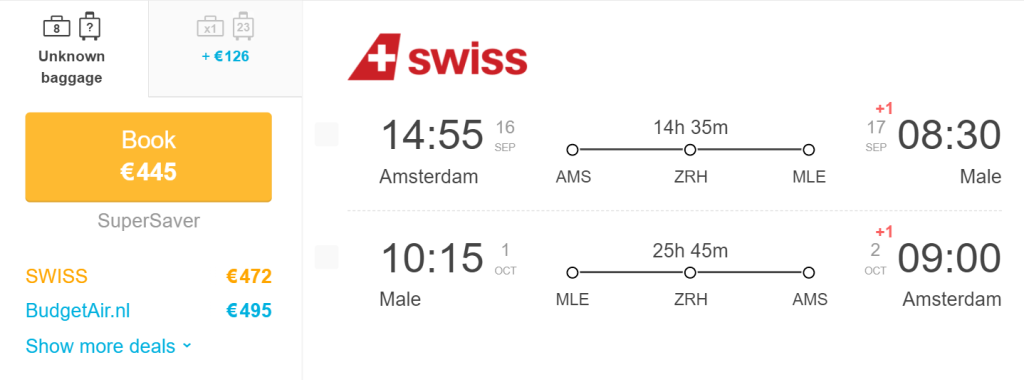Click the outbound AMS departure marker

coord(573,150)
